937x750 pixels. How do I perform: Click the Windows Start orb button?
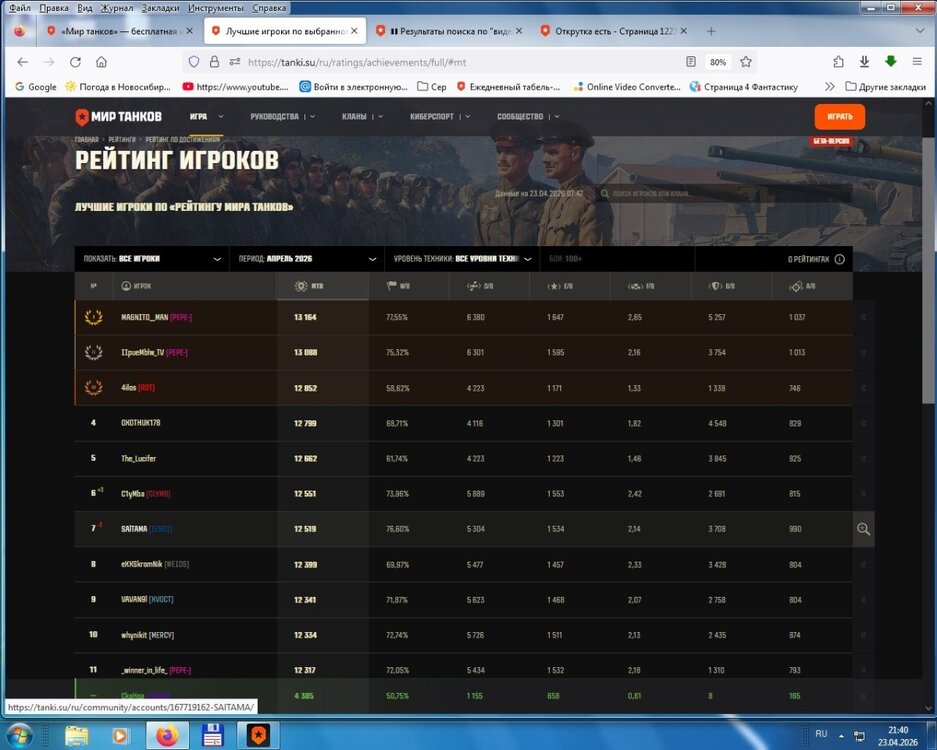point(20,735)
